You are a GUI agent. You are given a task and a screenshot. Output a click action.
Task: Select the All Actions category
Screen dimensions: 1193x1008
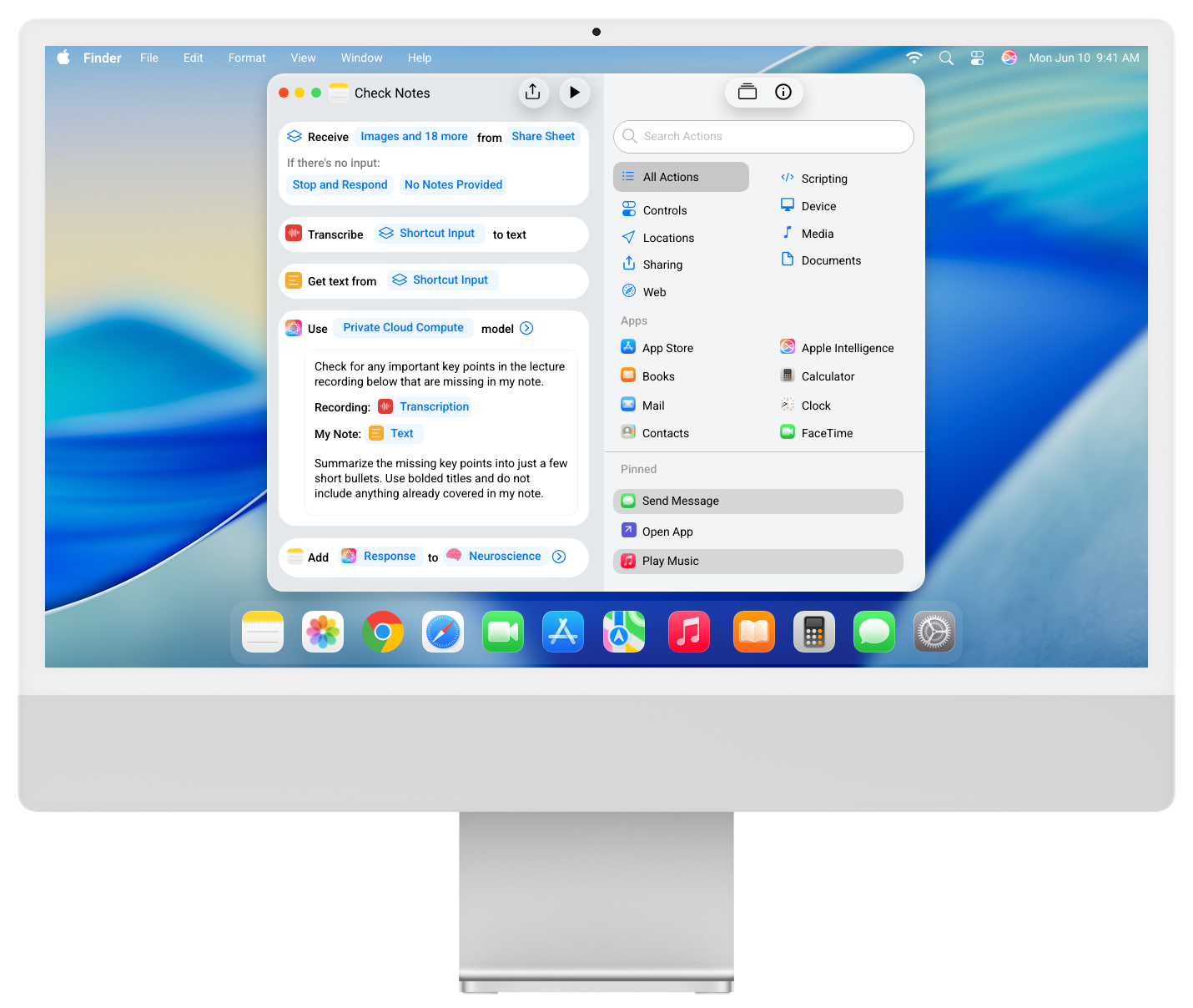coord(681,177)
